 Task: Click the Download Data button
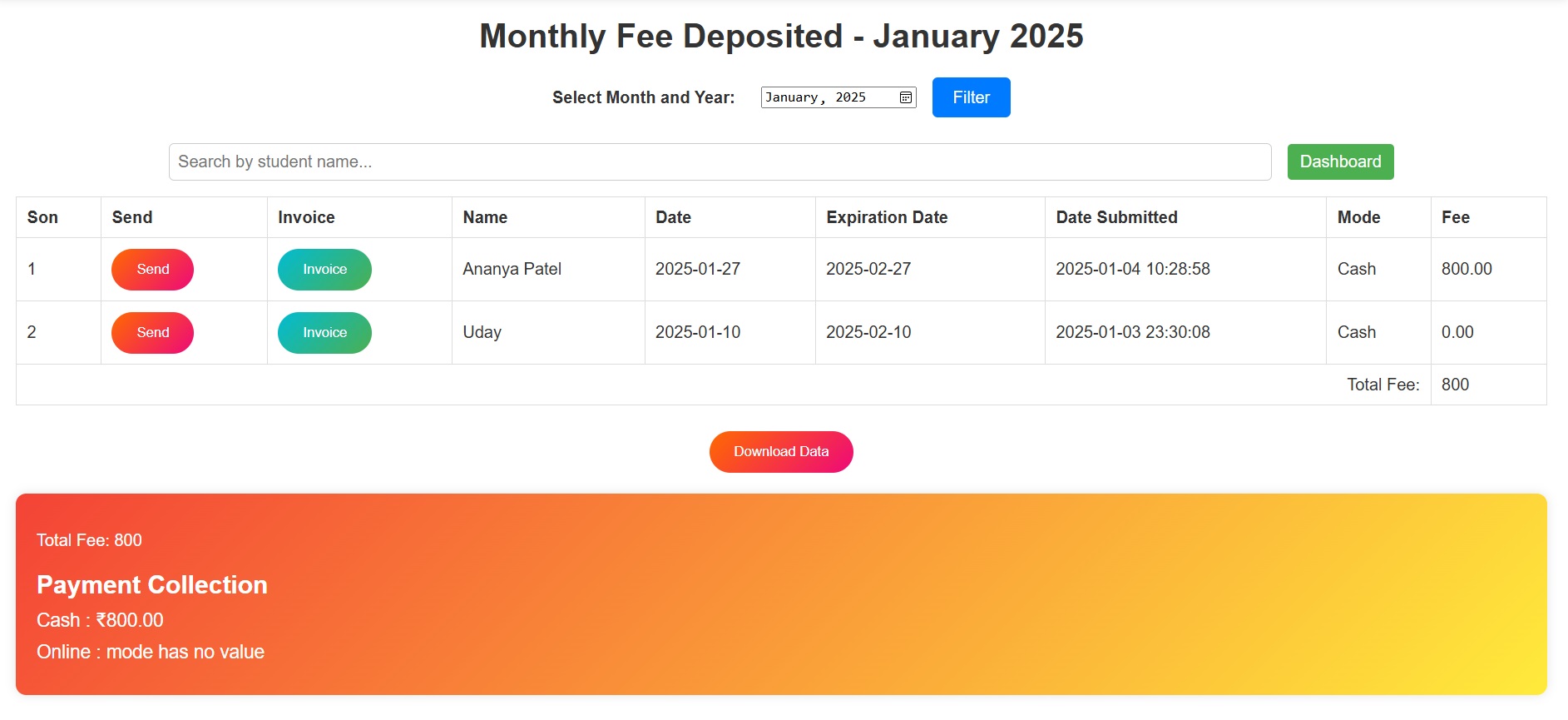tap(780, 451)
